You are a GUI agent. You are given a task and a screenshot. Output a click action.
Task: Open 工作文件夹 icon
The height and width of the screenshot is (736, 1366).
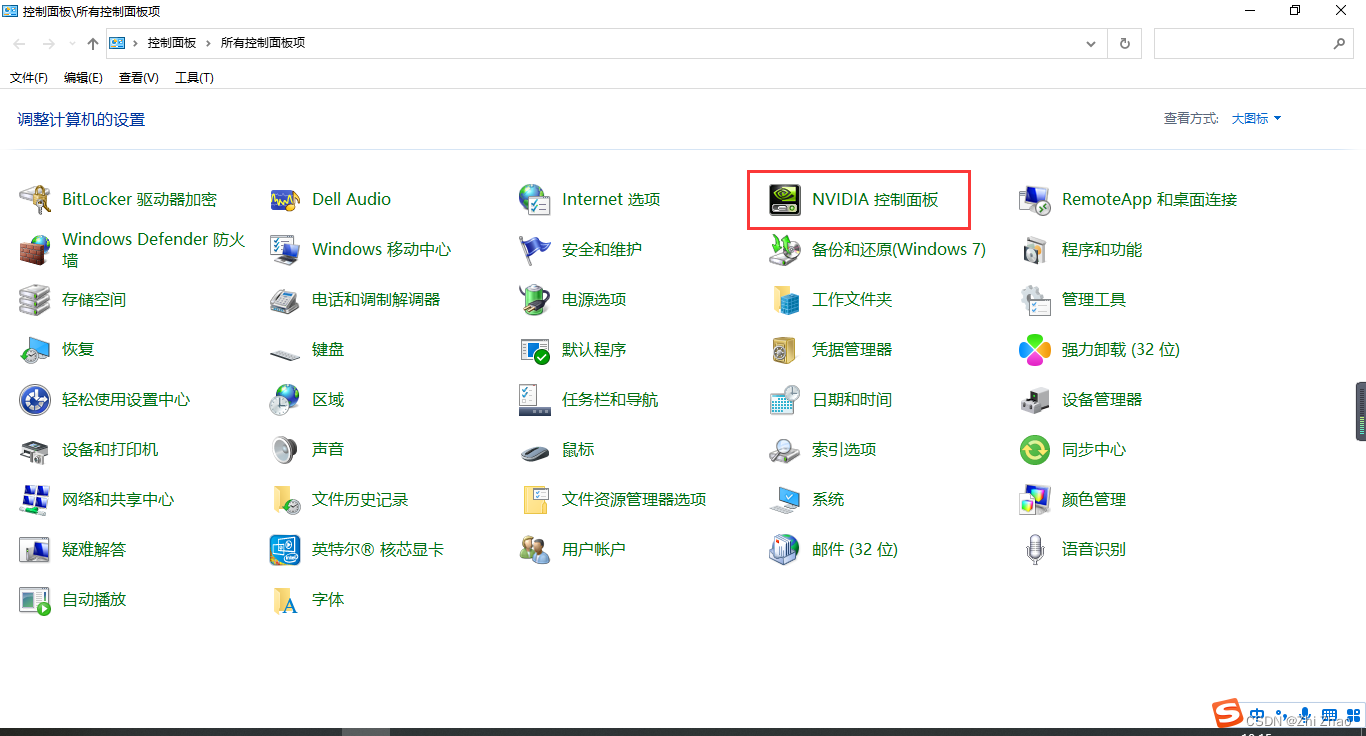click(785, 299)
